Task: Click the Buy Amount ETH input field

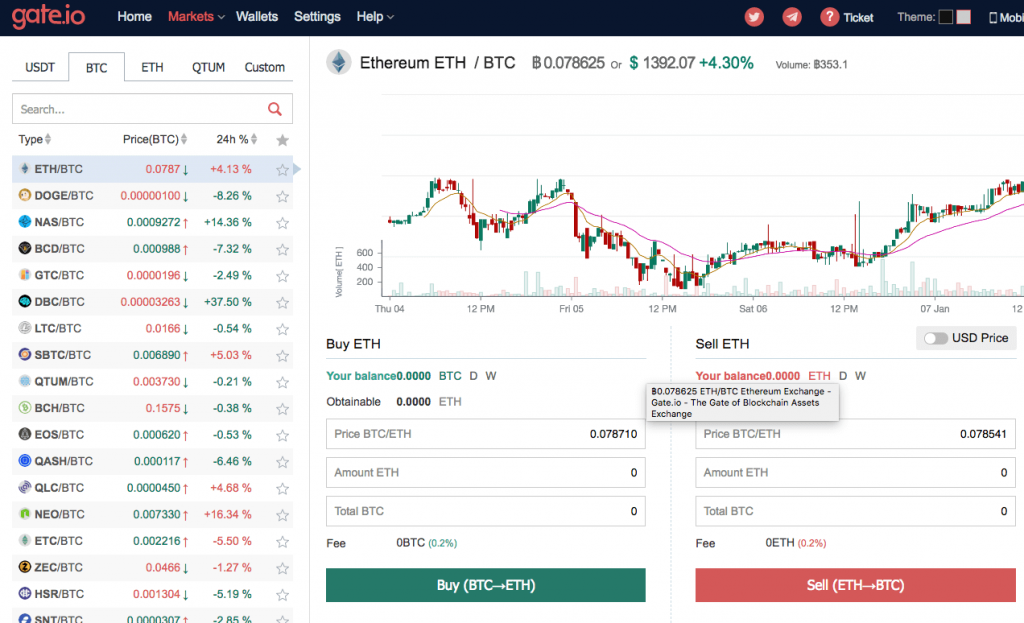Action: point(486,472)
